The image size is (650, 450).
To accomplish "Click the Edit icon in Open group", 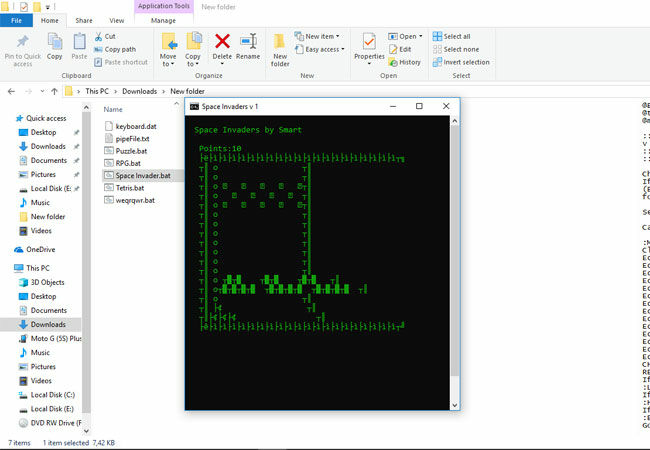I will (x=393, y=49).
